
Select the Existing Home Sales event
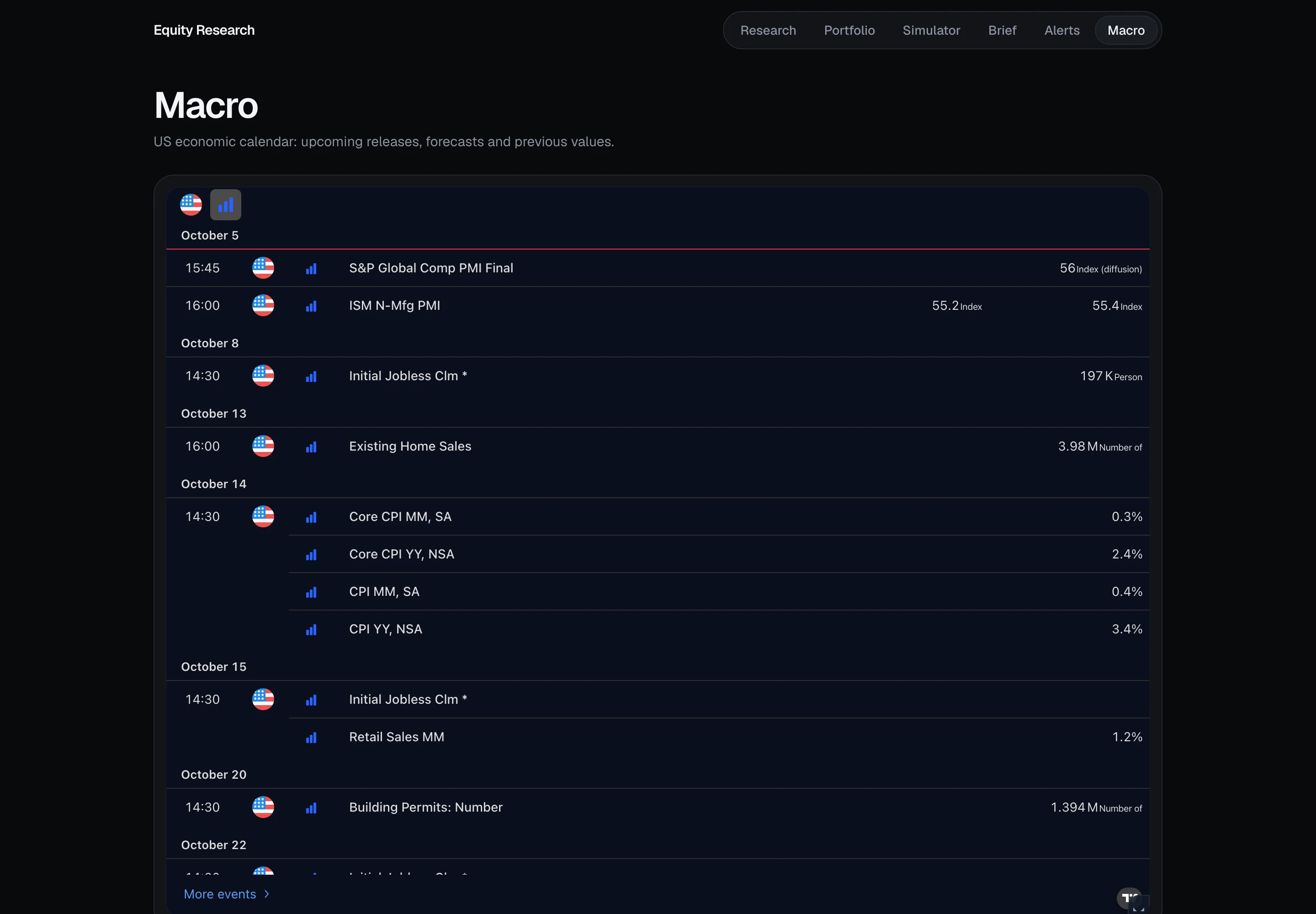coord(410,446)
